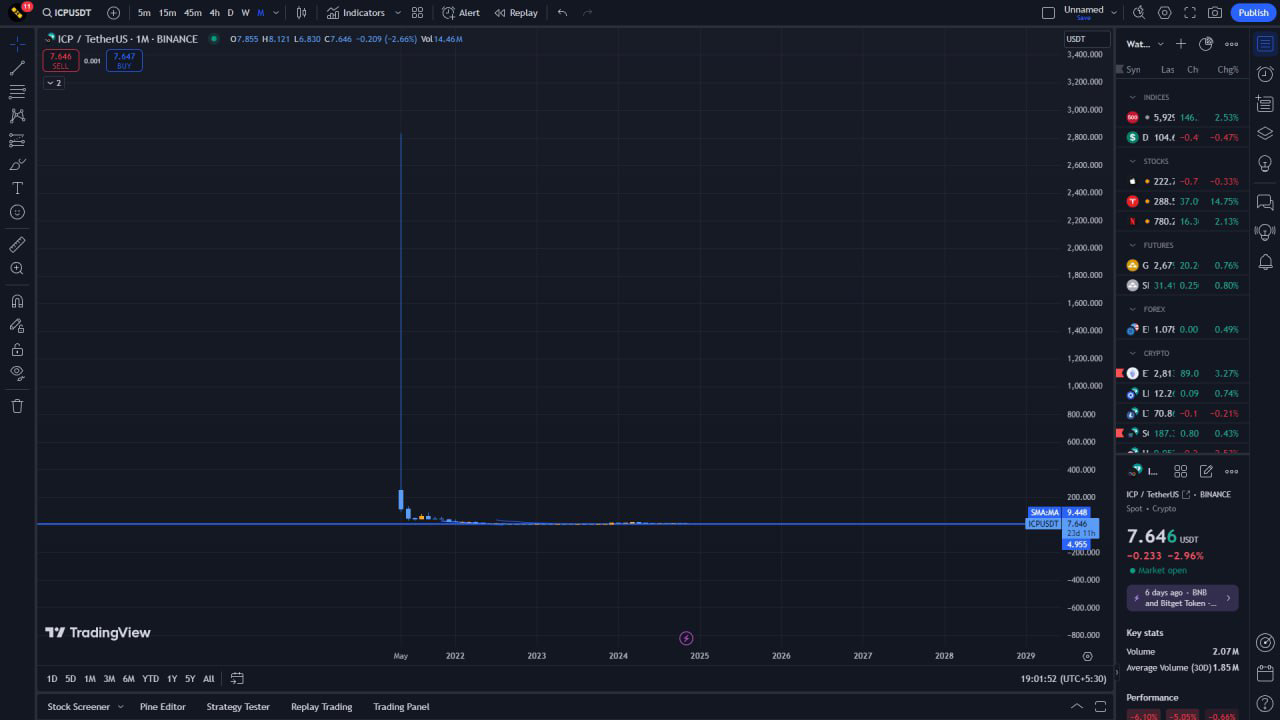This screenshot has height=720, width=1280.
Task: Expand Unnamed layout menu arrow
Action: [x=1114, y=13]
